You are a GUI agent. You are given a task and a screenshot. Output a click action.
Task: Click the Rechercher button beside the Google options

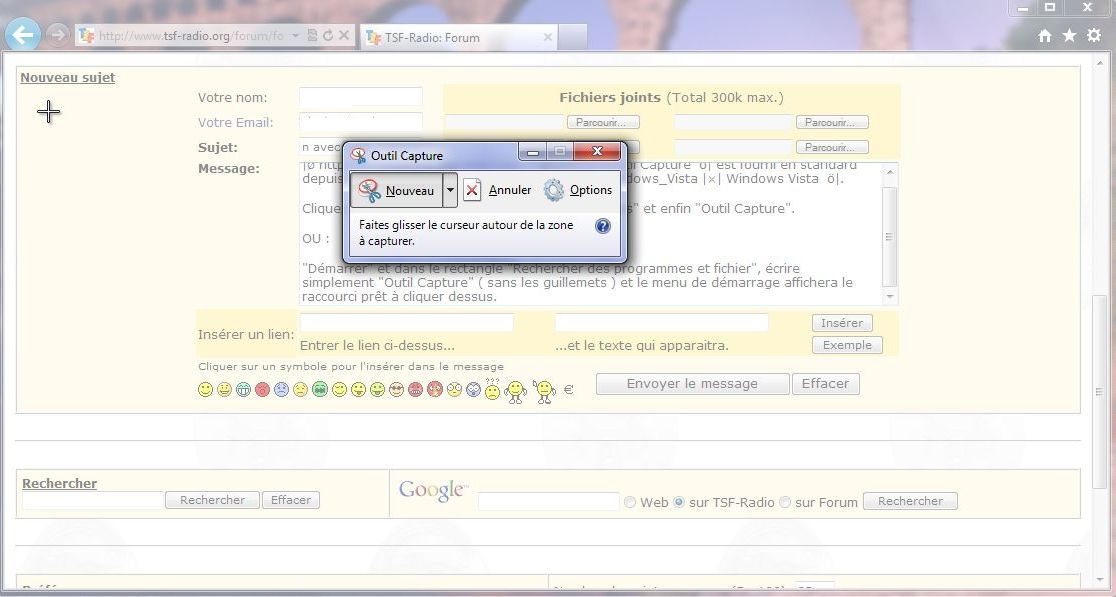[x=910, y=501]
